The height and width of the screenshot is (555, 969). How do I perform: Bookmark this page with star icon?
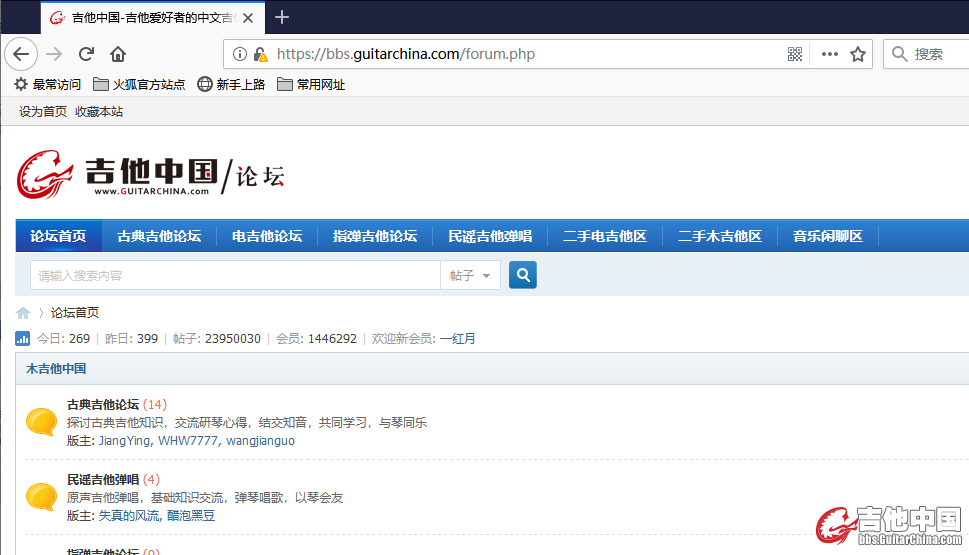click(x=858, y=54)
